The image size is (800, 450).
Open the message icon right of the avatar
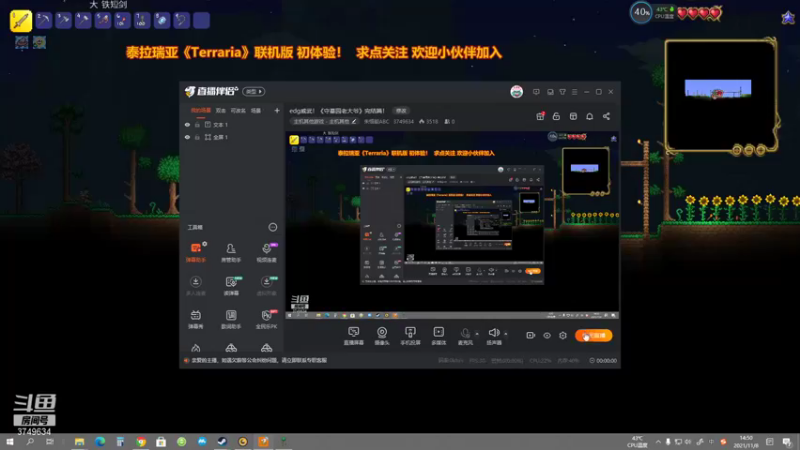(536, 92)
